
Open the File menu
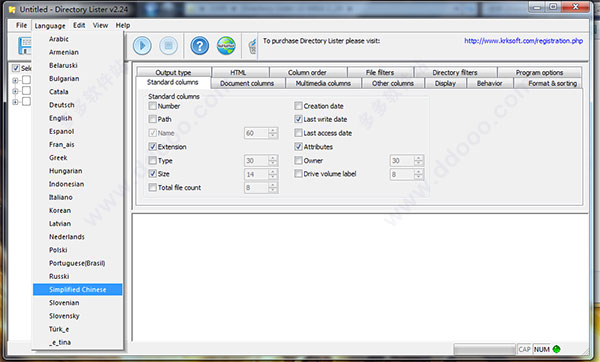point(21,25)
